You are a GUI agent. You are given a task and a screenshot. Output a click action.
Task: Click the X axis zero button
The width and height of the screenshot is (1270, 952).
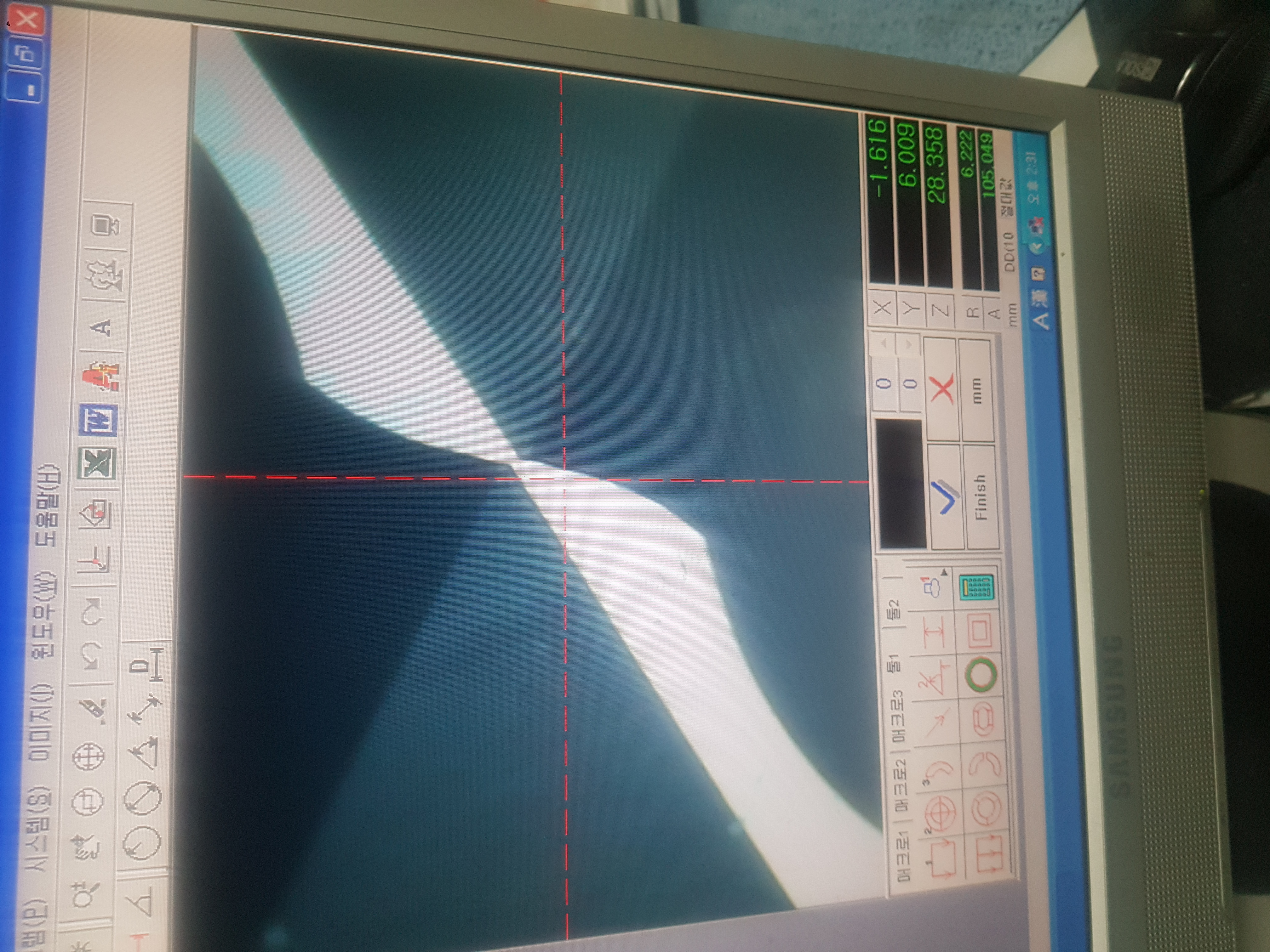point(883,308)
